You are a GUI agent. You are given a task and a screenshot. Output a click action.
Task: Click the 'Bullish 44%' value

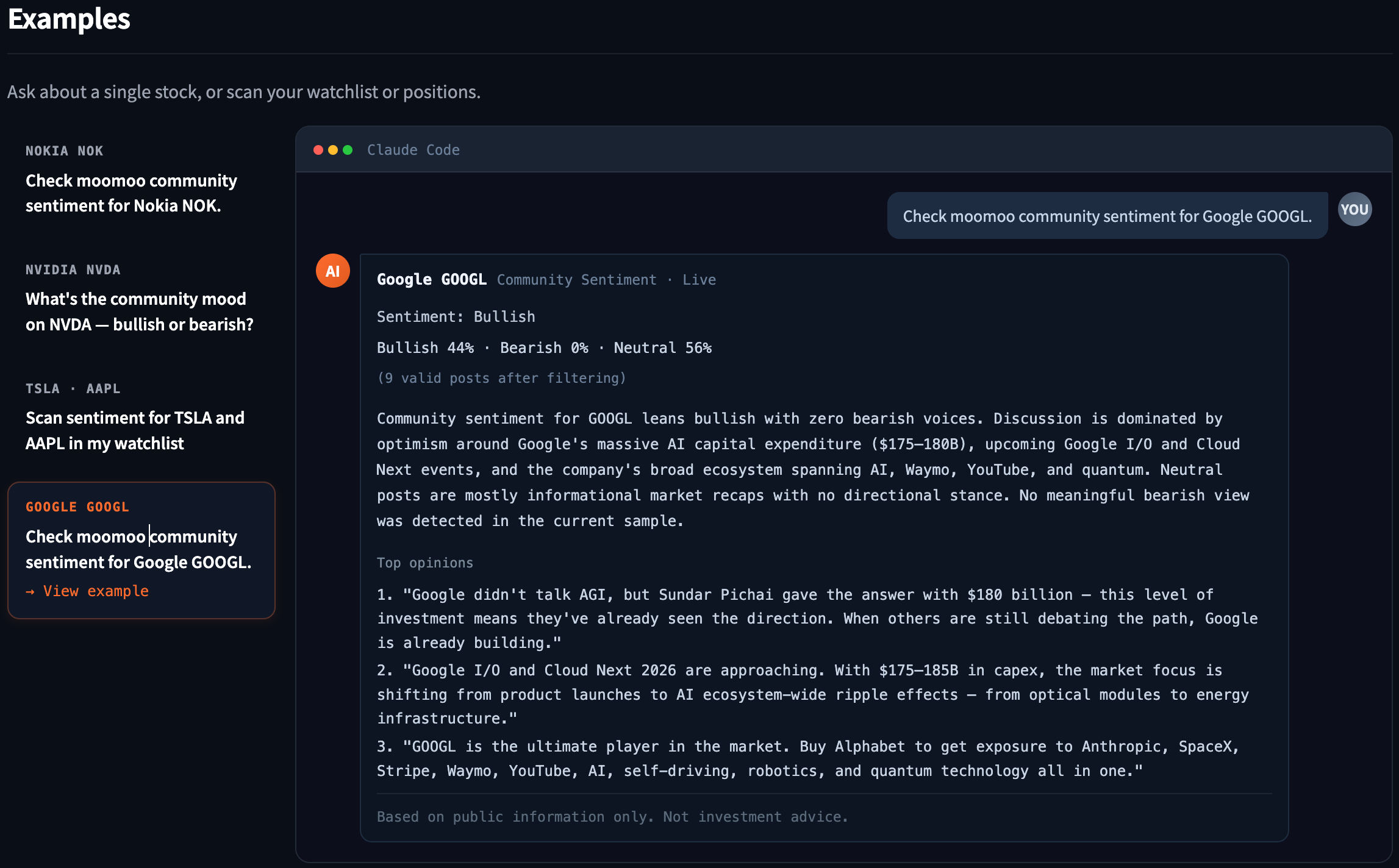[x=426, y=348]
